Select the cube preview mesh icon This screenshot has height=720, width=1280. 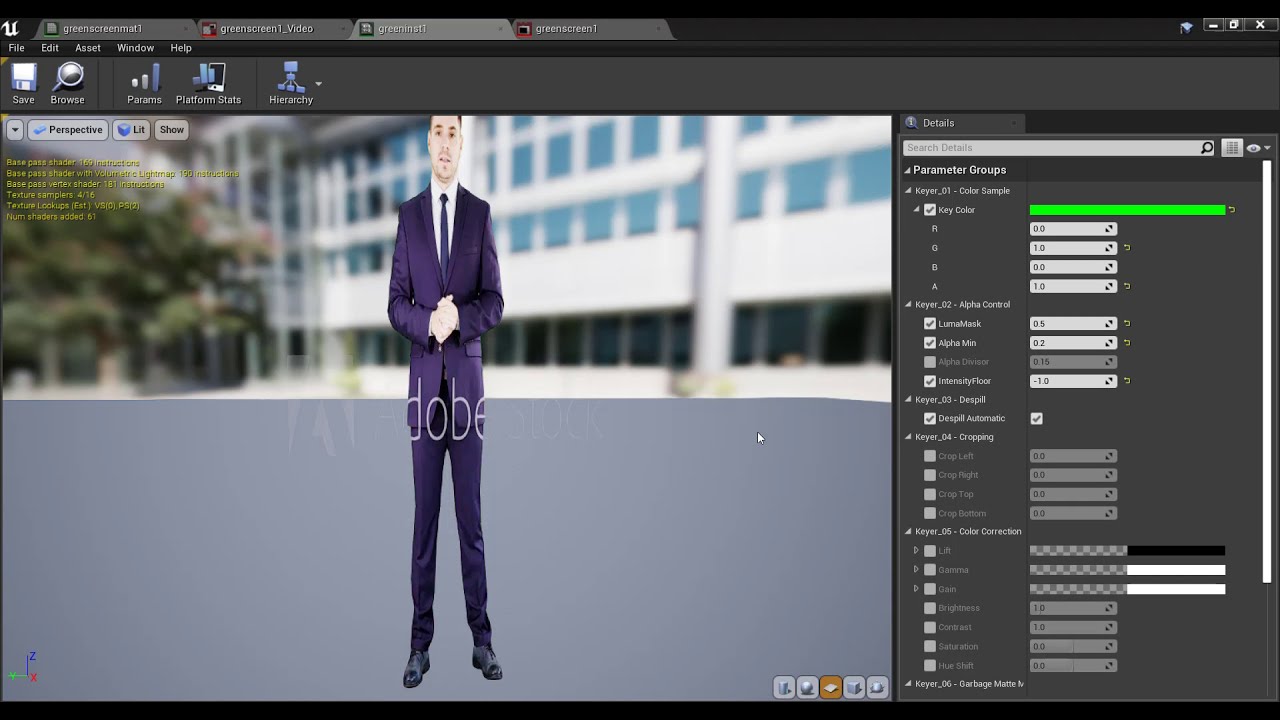pyautogui.click(x=854, y=687)
